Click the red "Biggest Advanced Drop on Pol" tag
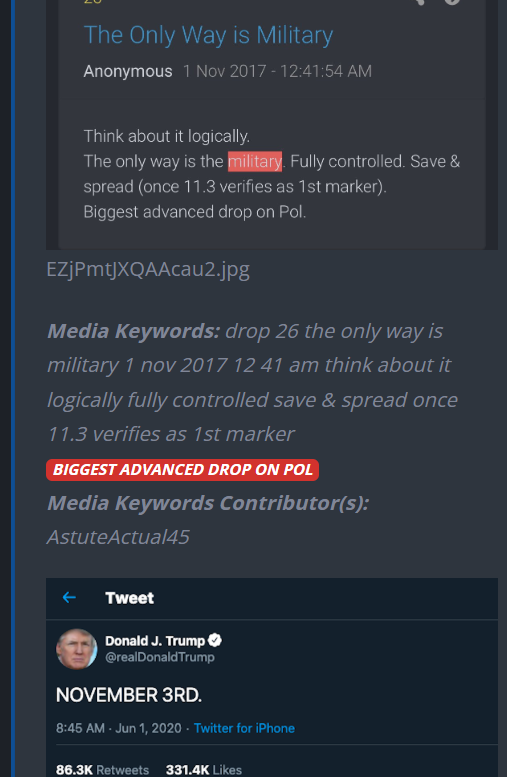Image resolution: width=507 pixels, height=777 pixels. tap(182, 470)
